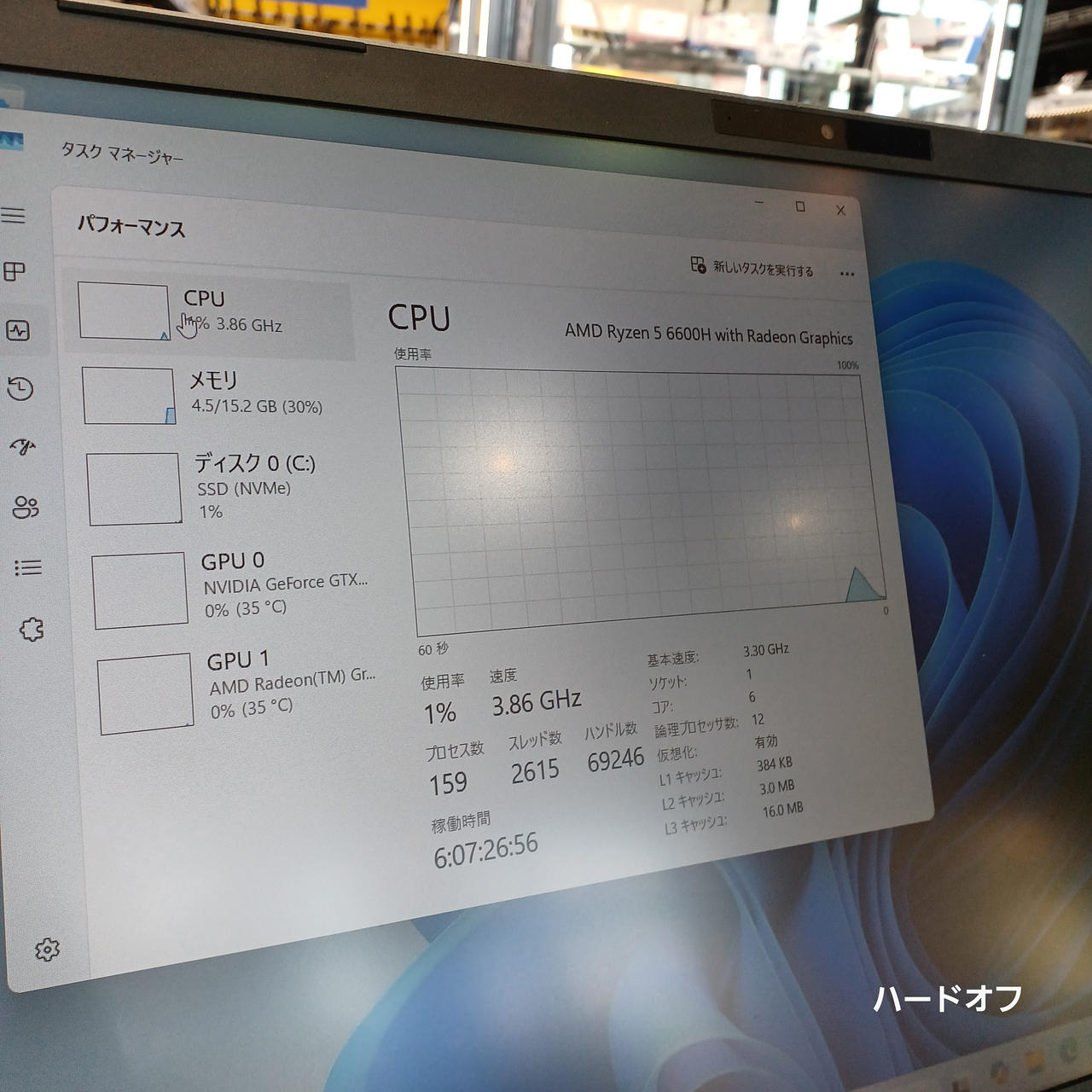1092x1092 pixels.
Task: Click the 論理プロセッサ数 label
Action: coord(696,728)
